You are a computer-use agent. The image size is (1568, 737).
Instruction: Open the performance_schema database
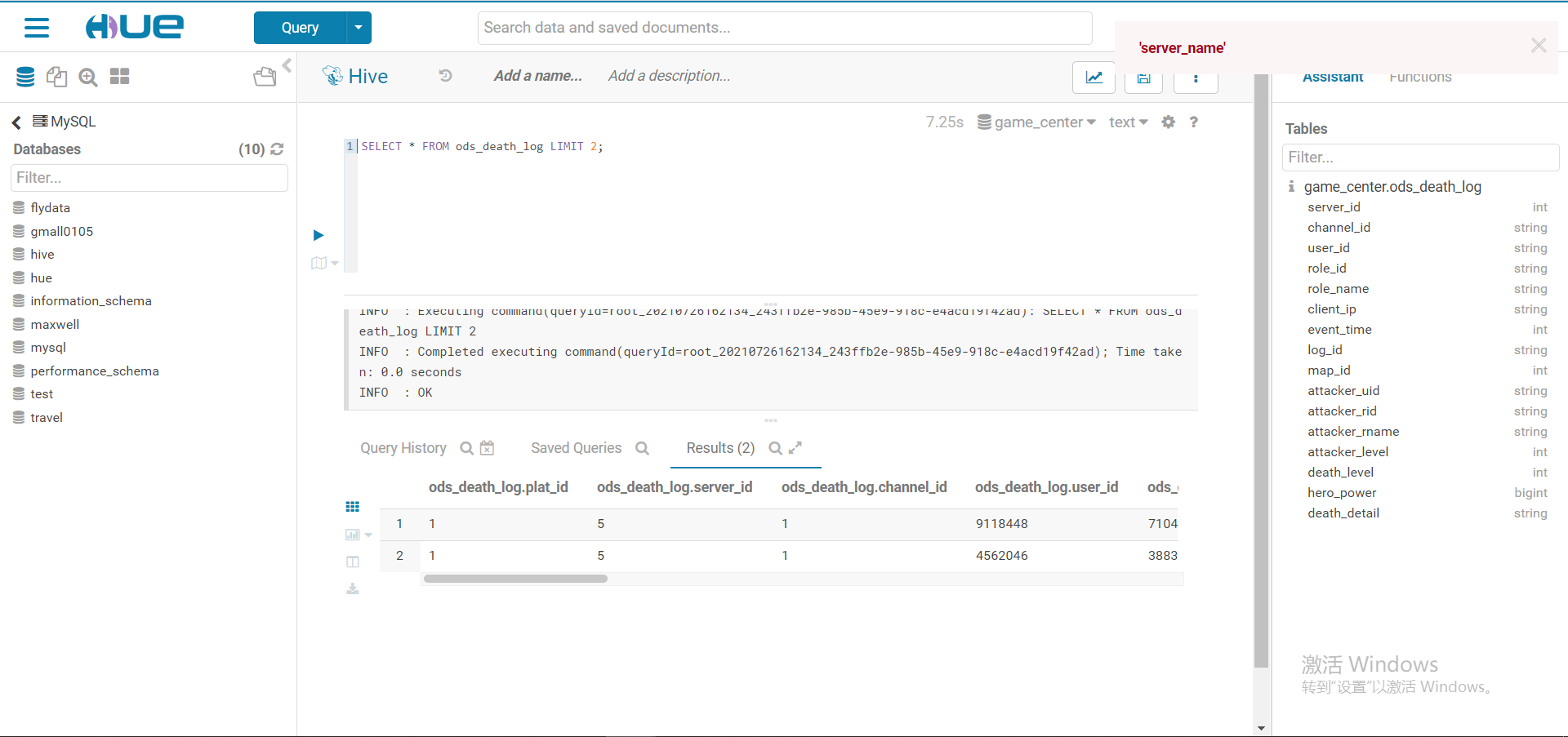point(95,371)
